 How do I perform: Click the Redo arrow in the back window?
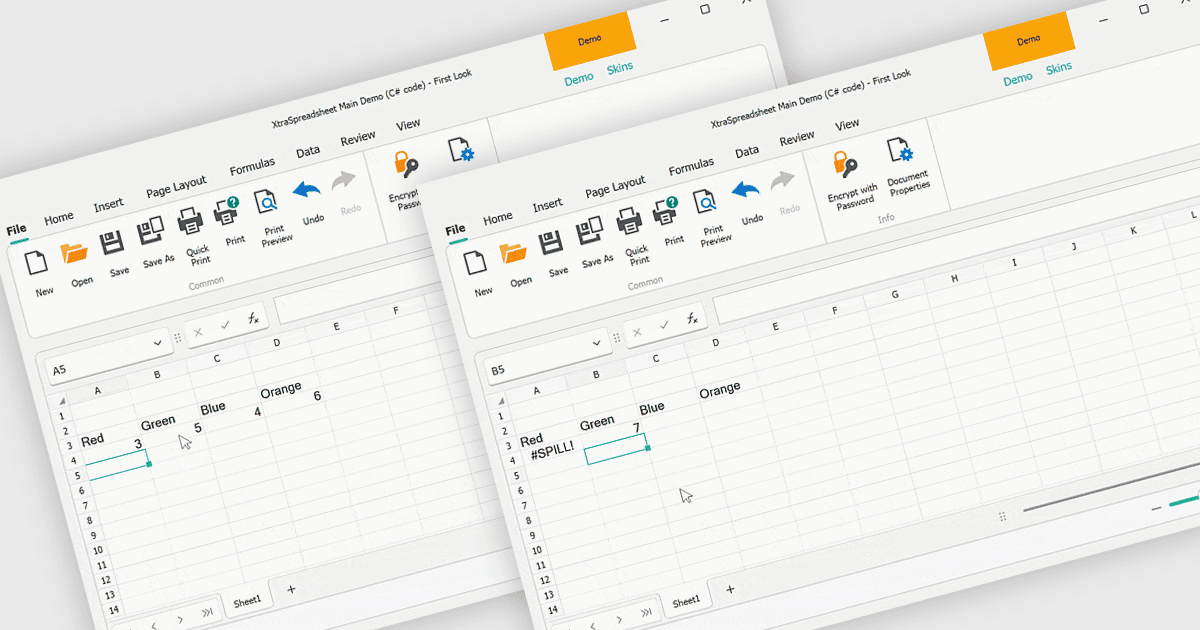pos(346,180)
